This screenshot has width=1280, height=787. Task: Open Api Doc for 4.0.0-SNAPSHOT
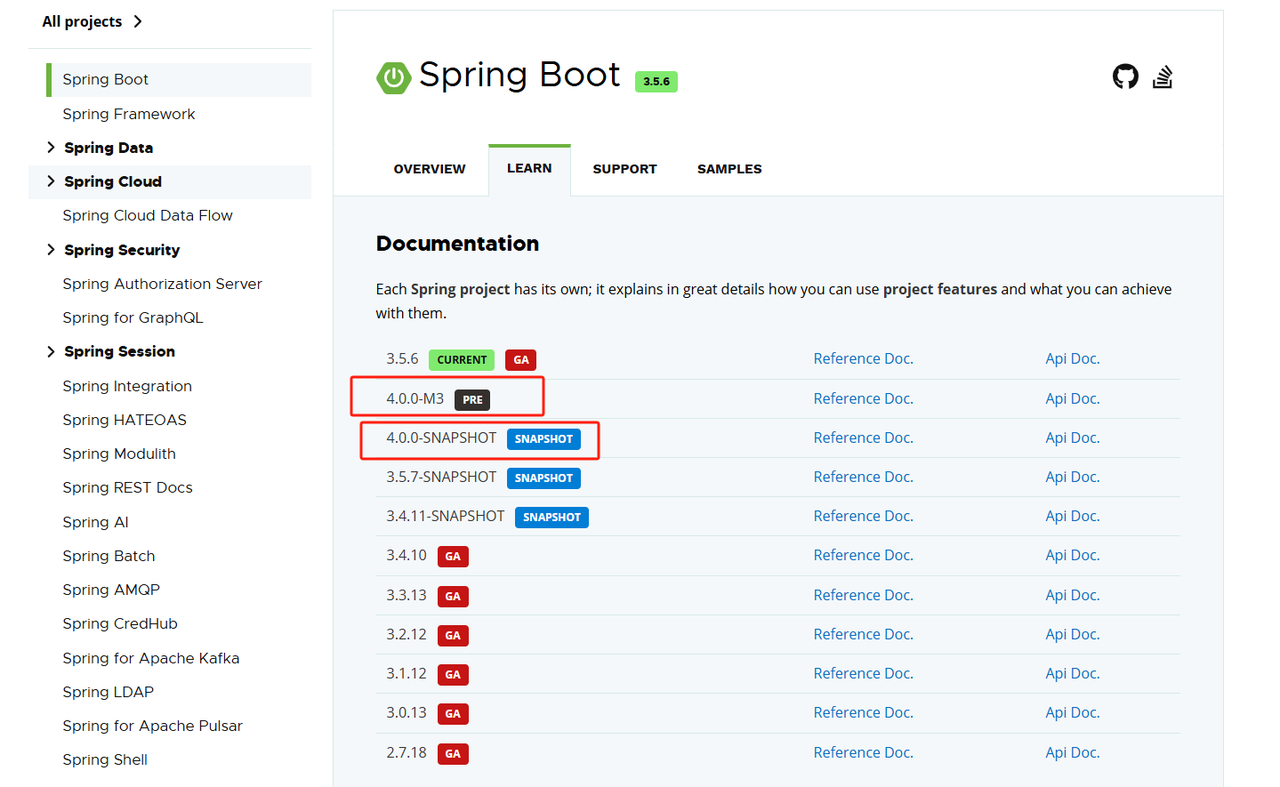point(1072,437)
